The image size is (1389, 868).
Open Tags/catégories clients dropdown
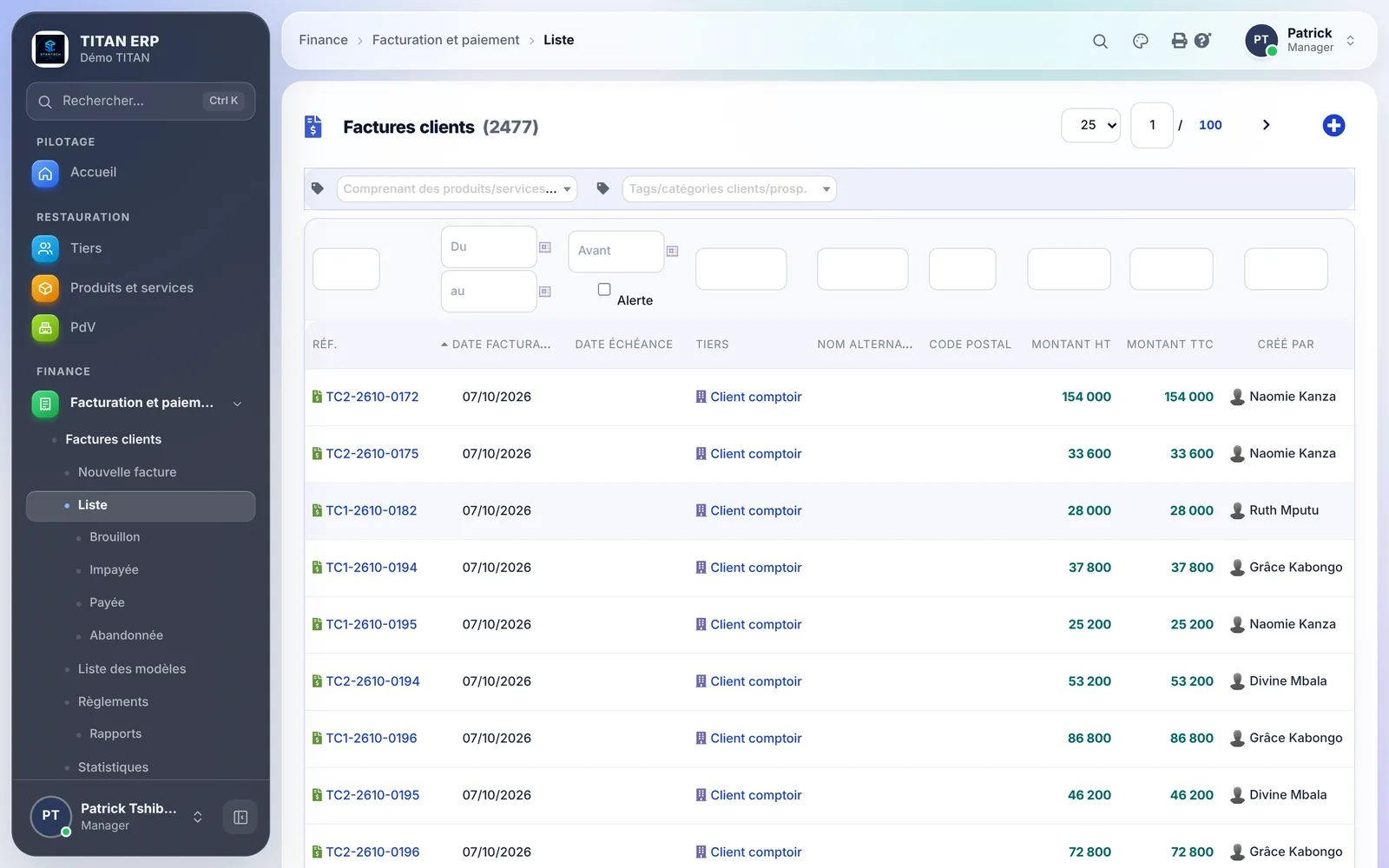tap(729, 189)
